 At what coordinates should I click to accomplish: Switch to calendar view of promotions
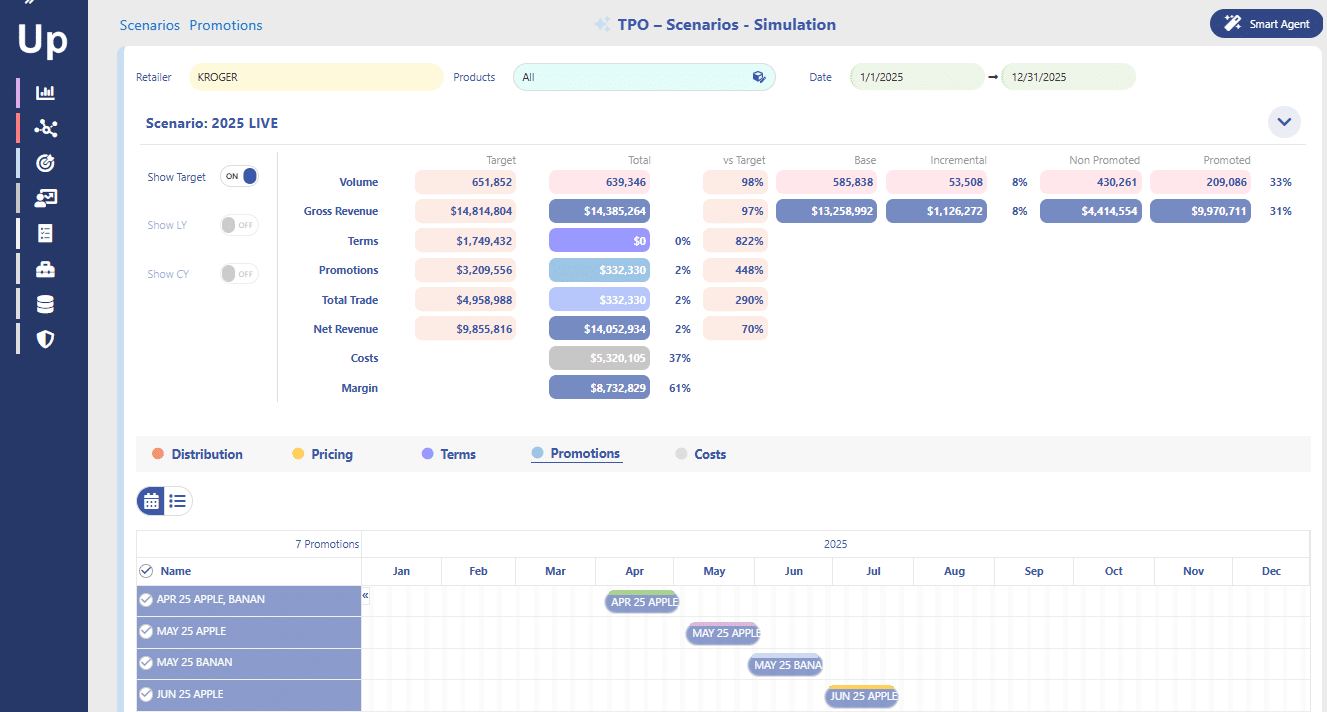[x=151, y=501]
